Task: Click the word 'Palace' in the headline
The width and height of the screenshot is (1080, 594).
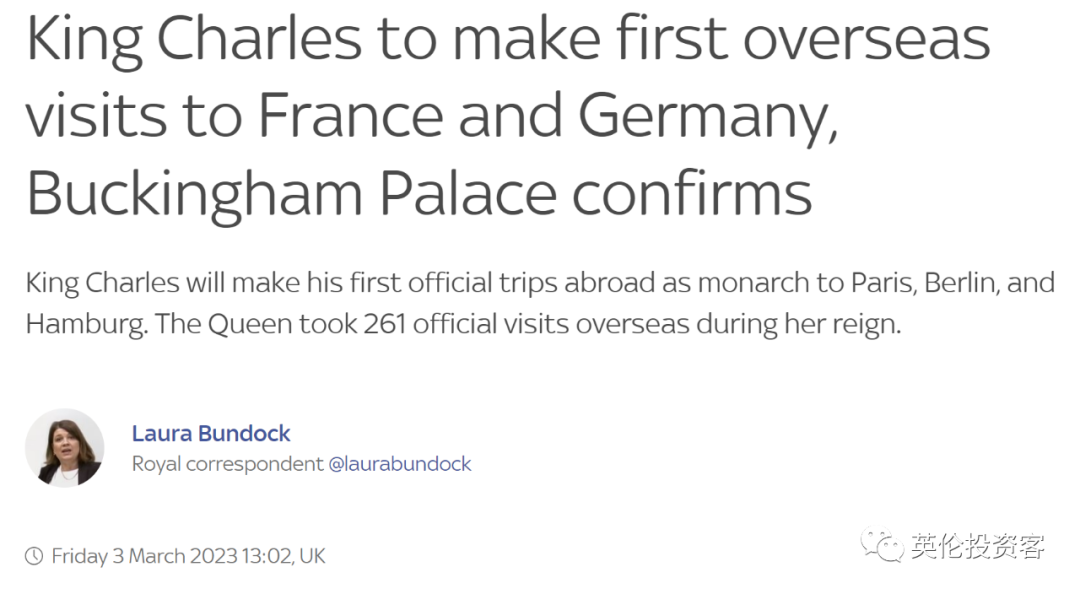Action: (x=468, y=193)
